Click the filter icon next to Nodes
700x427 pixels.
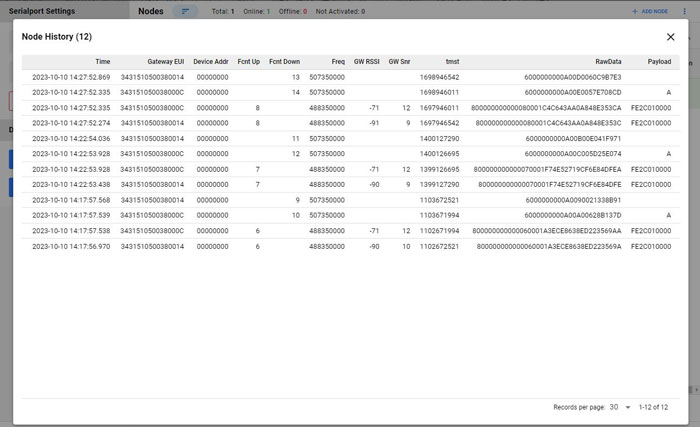[185, 11]
